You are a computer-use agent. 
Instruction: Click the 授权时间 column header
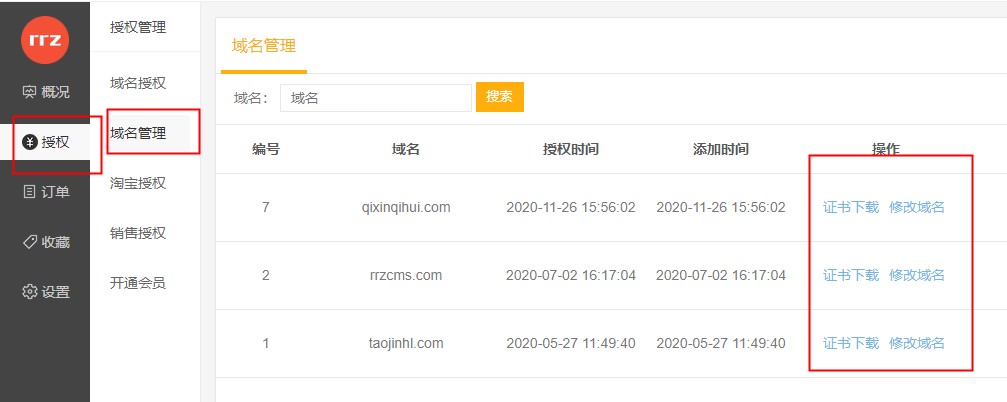571,150
